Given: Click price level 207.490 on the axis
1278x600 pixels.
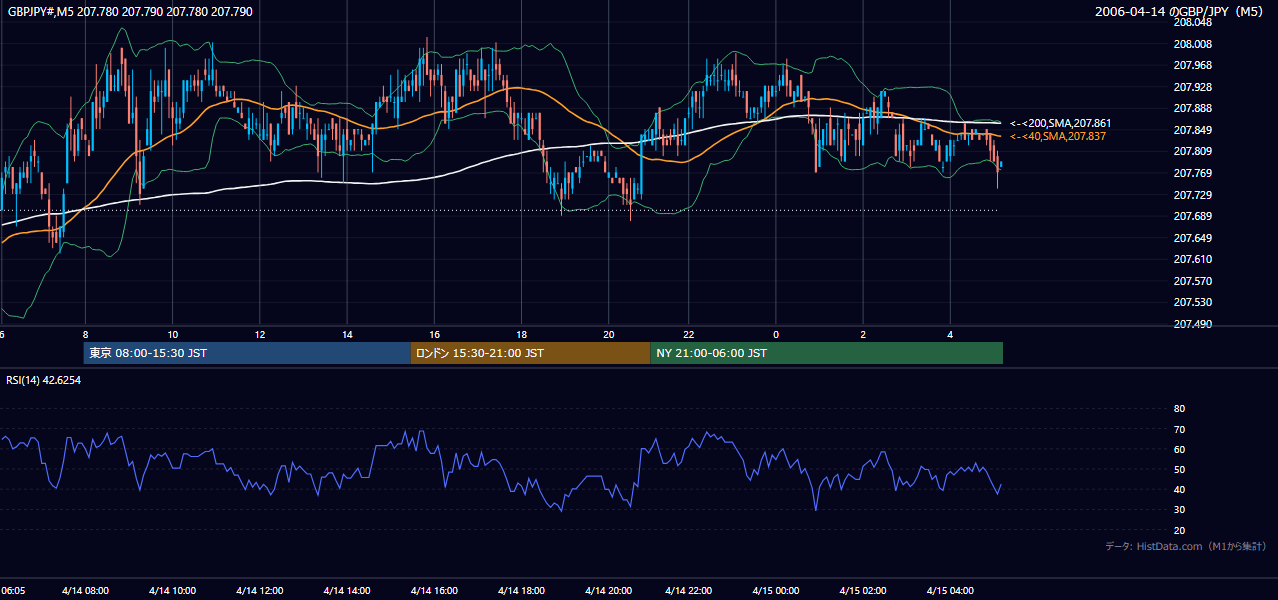Looking at the screenshot, I should (1191, 324).
